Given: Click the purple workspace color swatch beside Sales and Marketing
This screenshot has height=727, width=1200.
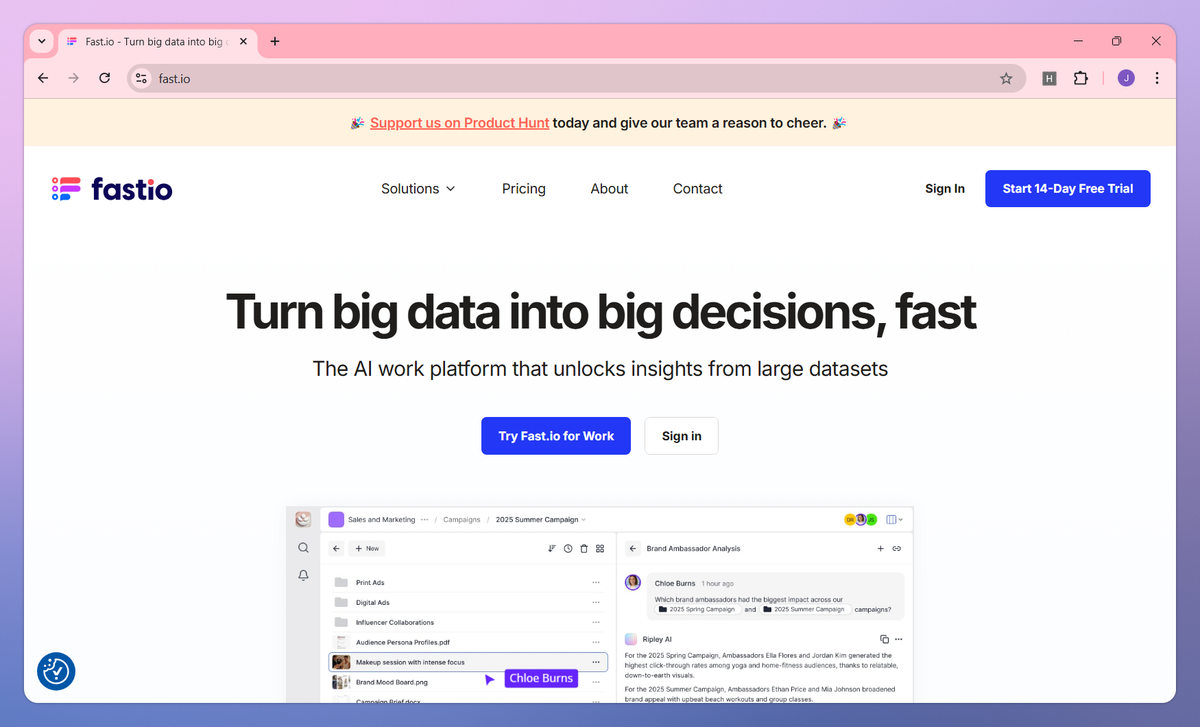Looking at the screenshot, I should pyautogui.click(x=336, y=520).
